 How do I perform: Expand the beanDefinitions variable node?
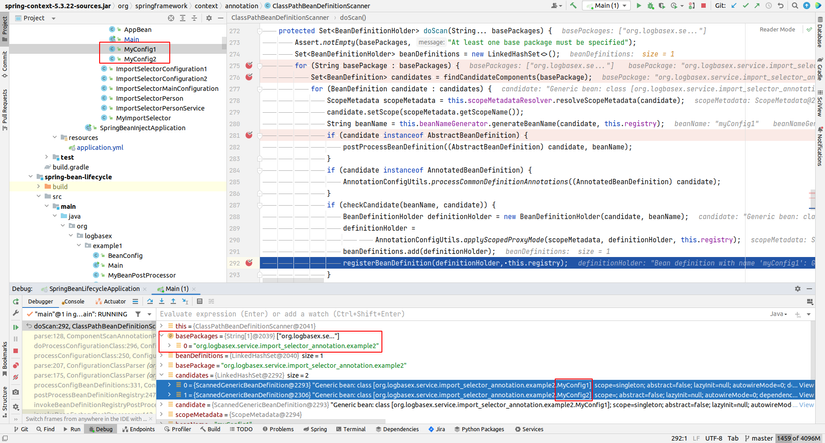pyautogui.click(x=161, y=357)
